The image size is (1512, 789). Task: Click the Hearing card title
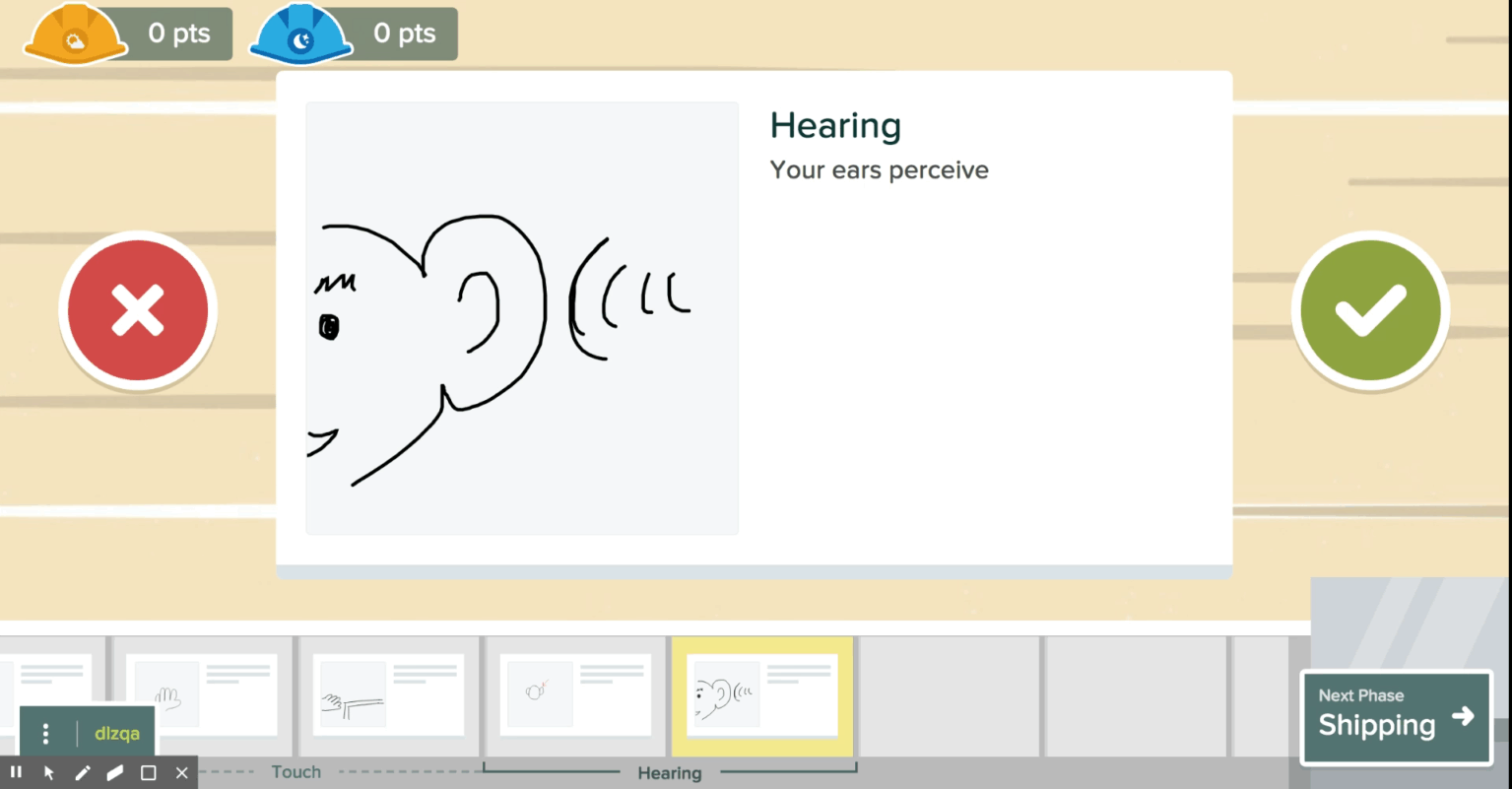(x=835, y=126)
